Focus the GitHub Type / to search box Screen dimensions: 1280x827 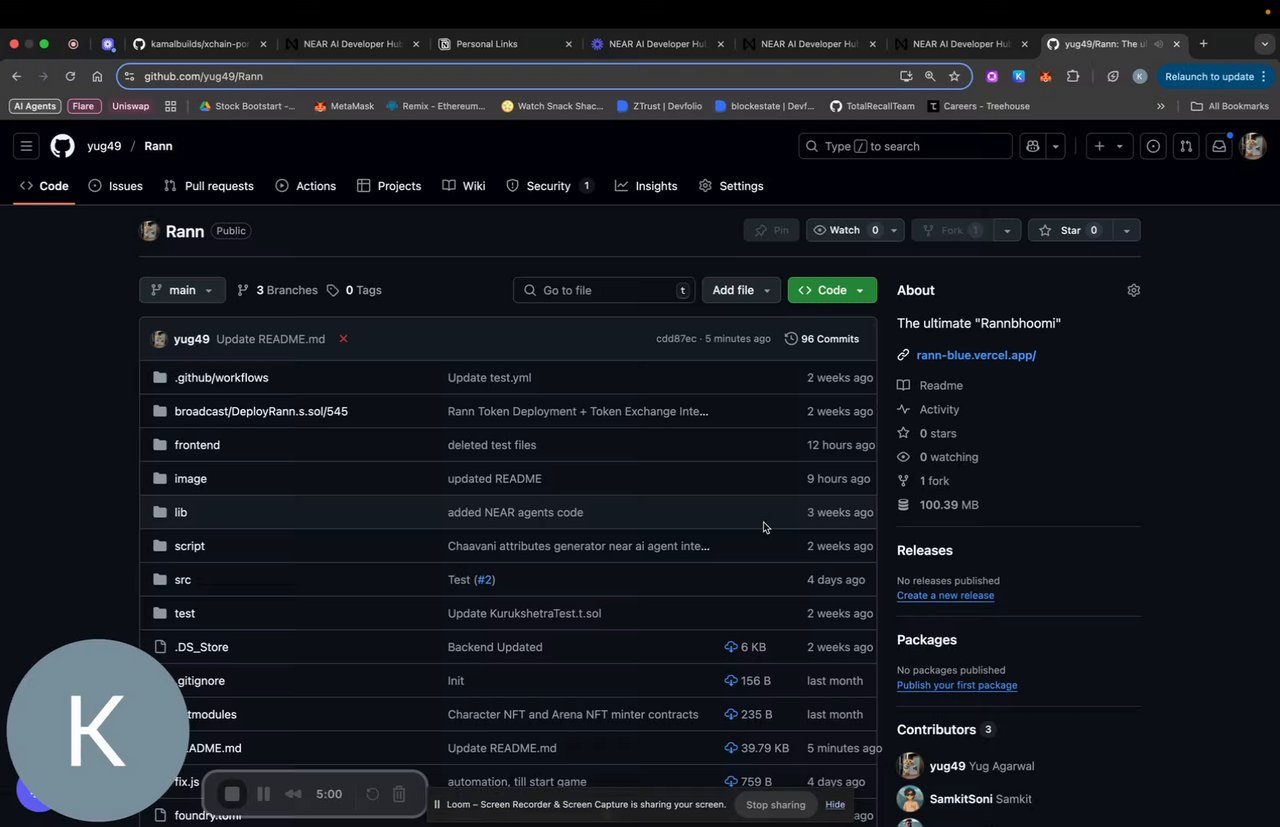point(905,146)
